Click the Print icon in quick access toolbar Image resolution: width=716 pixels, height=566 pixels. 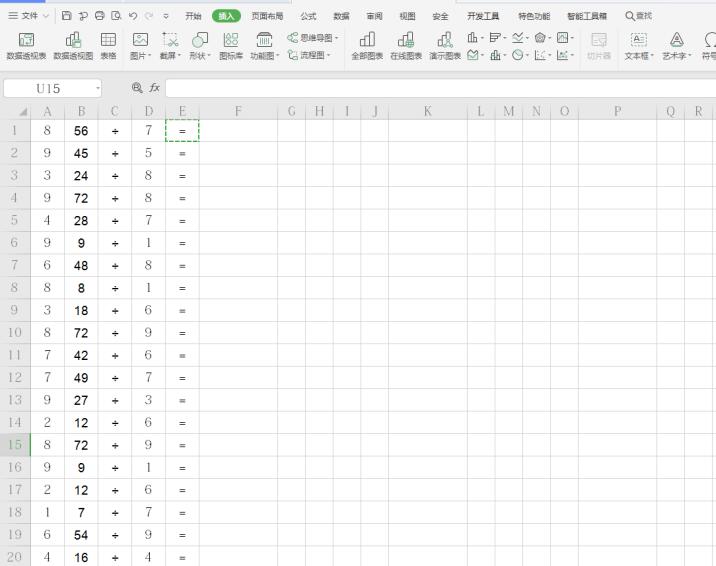coord(100,16)
